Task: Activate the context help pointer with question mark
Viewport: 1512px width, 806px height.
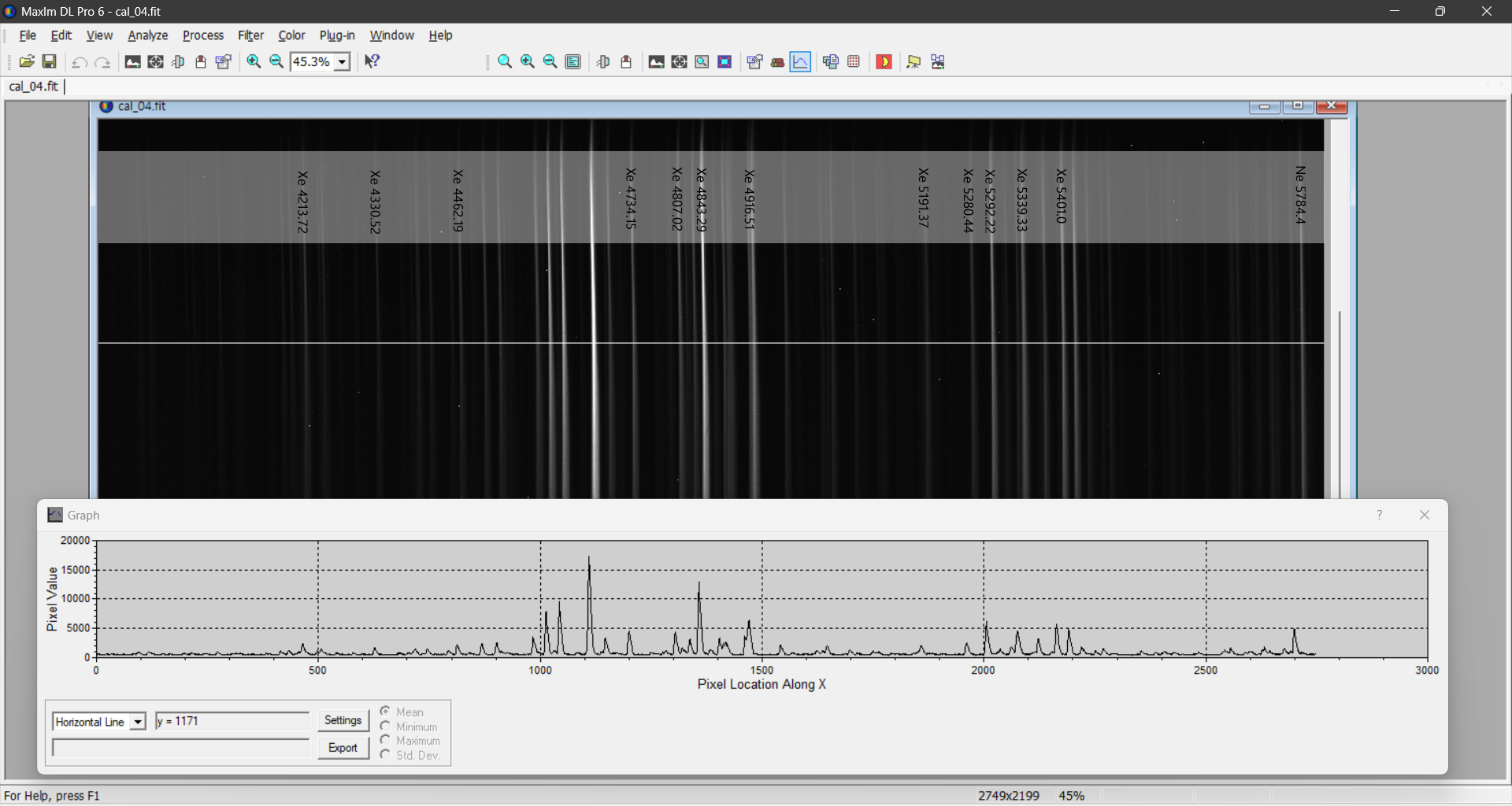Action: (x=372, y=61)
